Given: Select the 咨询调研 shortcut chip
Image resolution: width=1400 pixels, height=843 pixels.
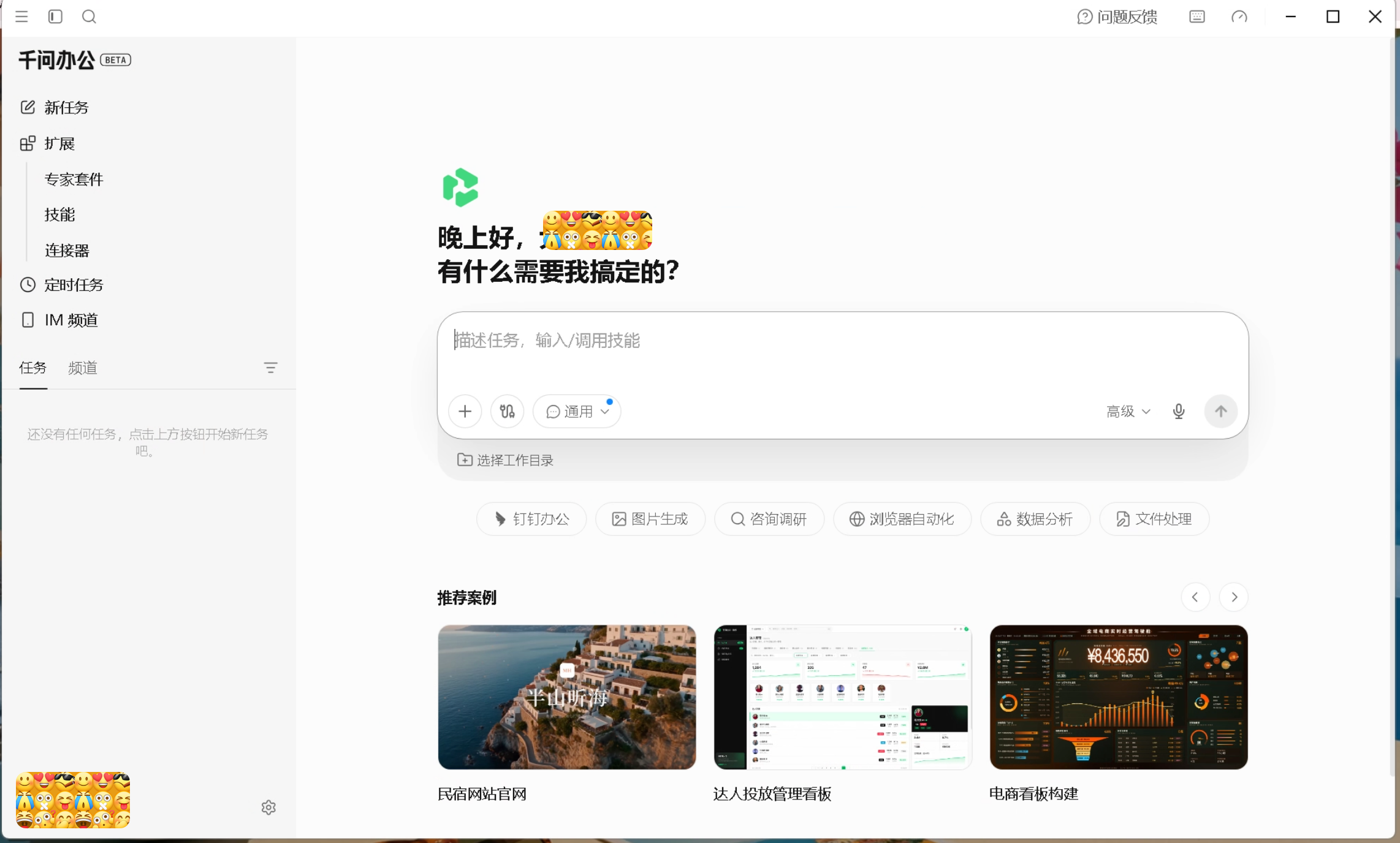Looking at the screenshot, I should point(769,519).
